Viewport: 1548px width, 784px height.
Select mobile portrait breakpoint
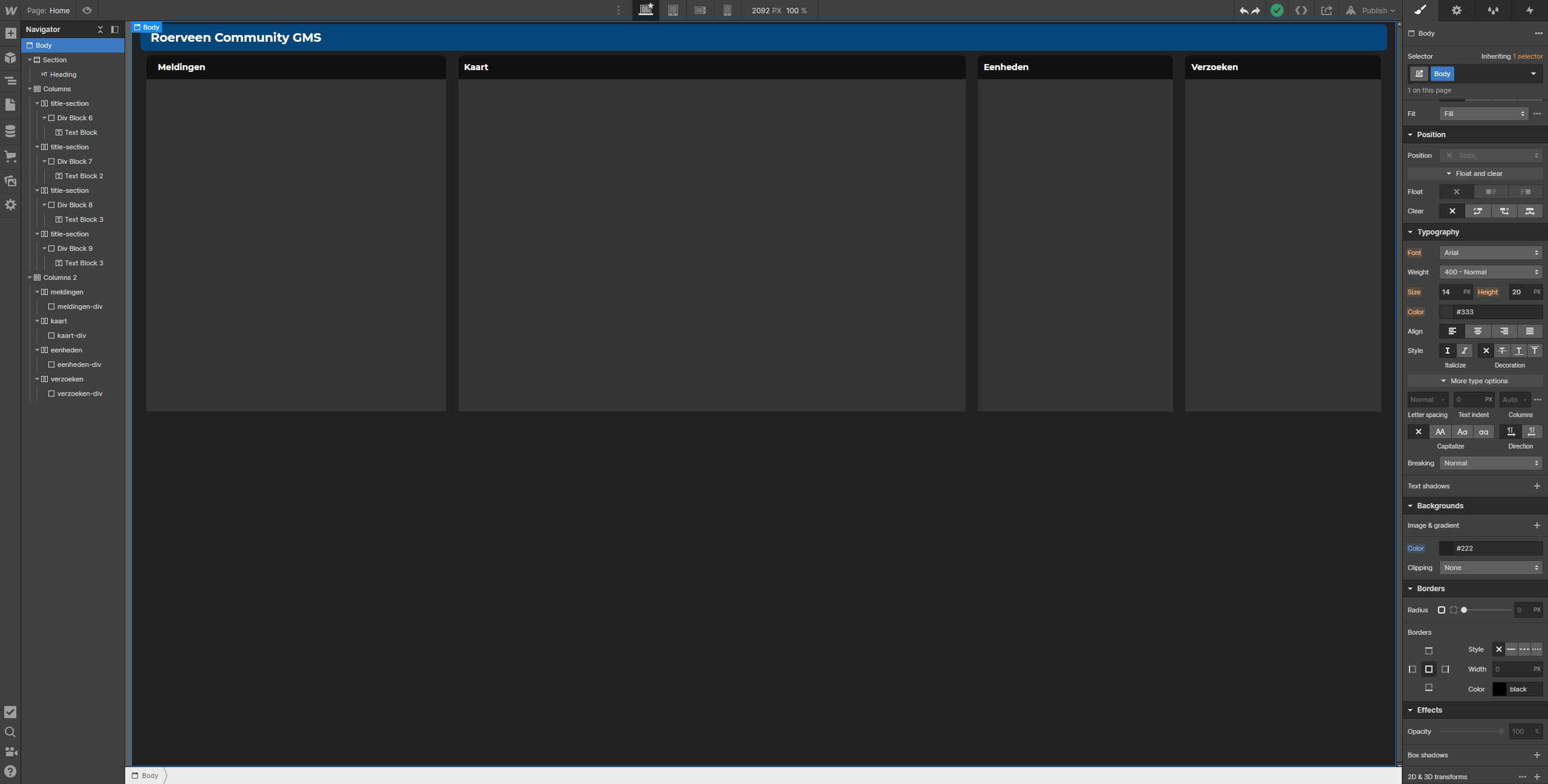click(x=727, y=10)
